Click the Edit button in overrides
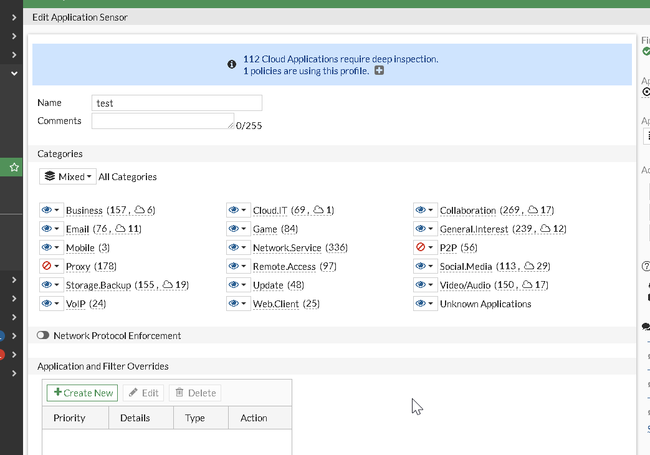Screen dimensions: 650x455 click(144, 393)
